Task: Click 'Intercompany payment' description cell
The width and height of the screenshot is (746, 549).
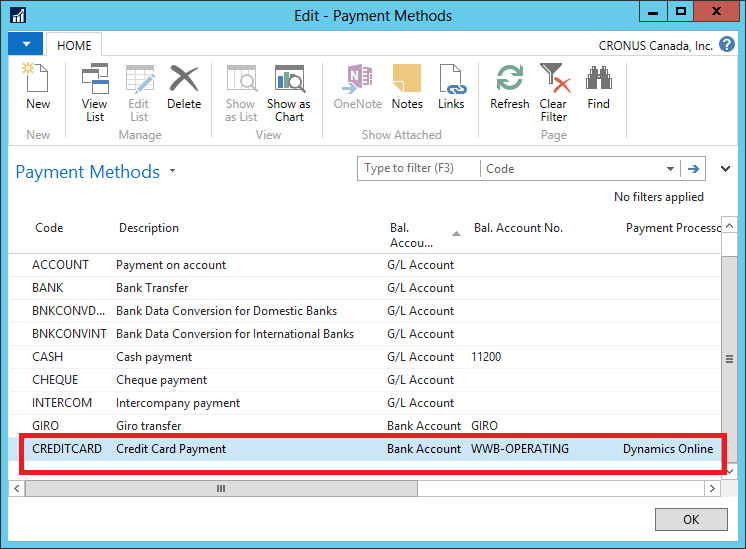Action: point(178,402)
